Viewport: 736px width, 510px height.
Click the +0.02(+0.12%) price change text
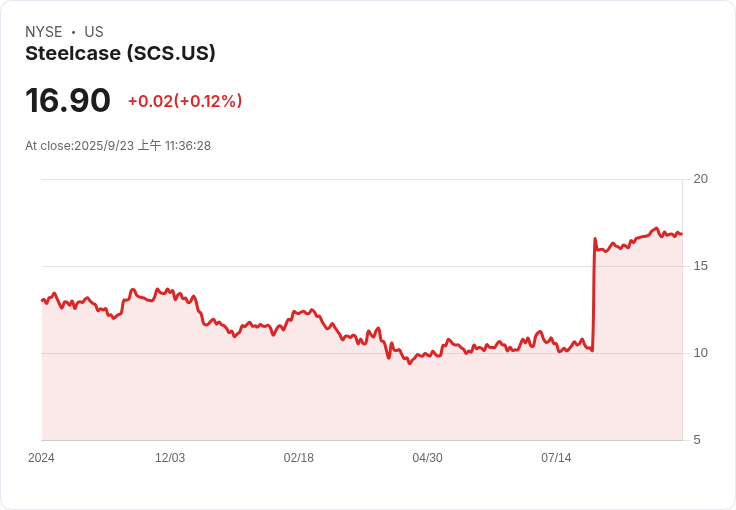(x=185, y=101)
